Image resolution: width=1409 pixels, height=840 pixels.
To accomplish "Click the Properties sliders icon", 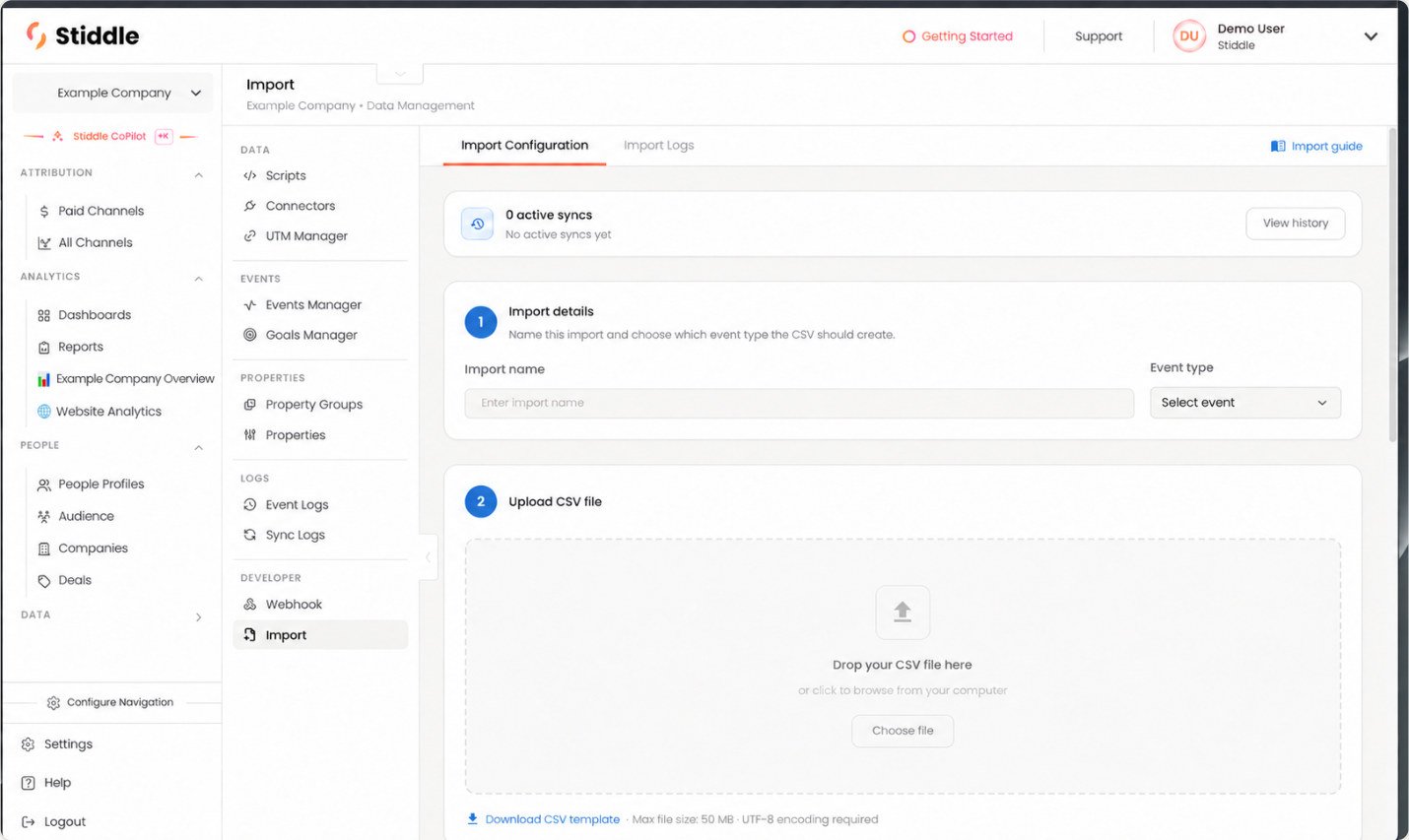I will pyautogui.click(x=250, y=435).
